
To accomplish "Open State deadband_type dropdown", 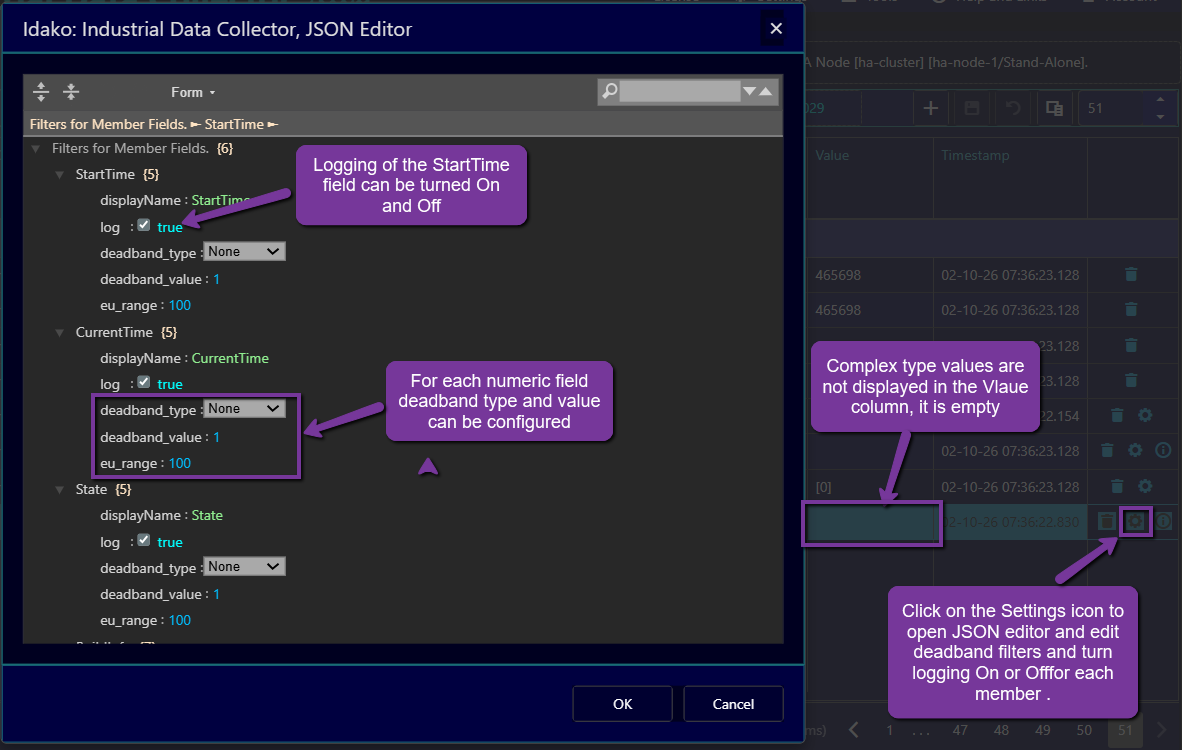I will click(x=244, y=567).
